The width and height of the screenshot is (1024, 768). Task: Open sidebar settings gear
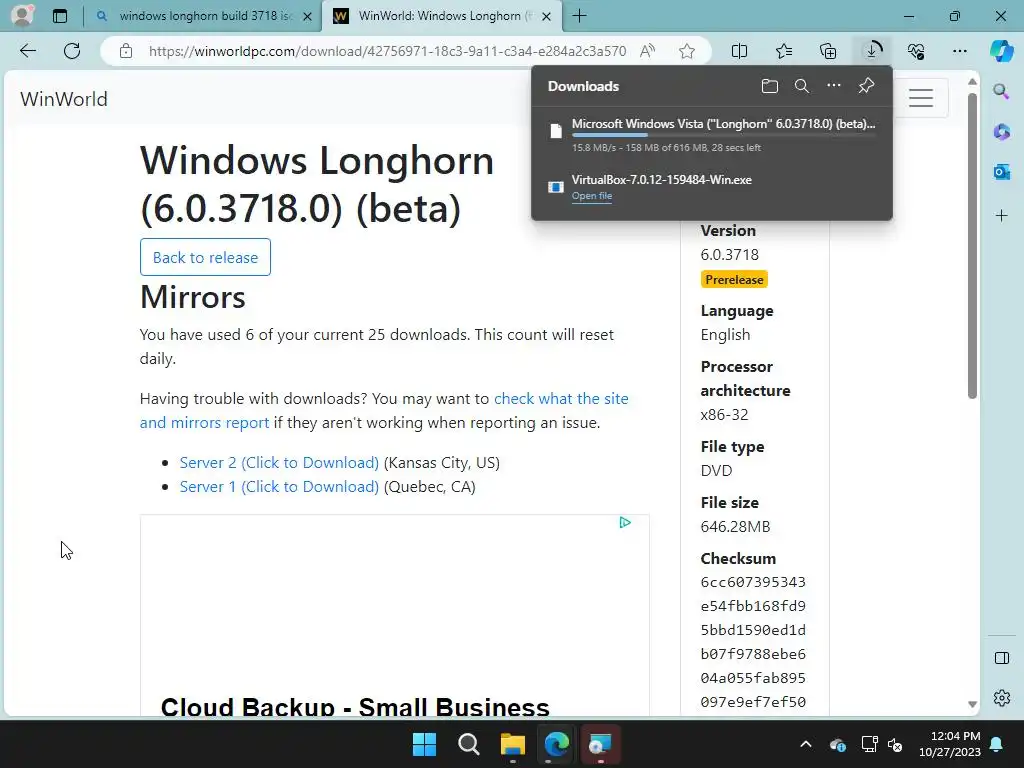(1001, 698)
